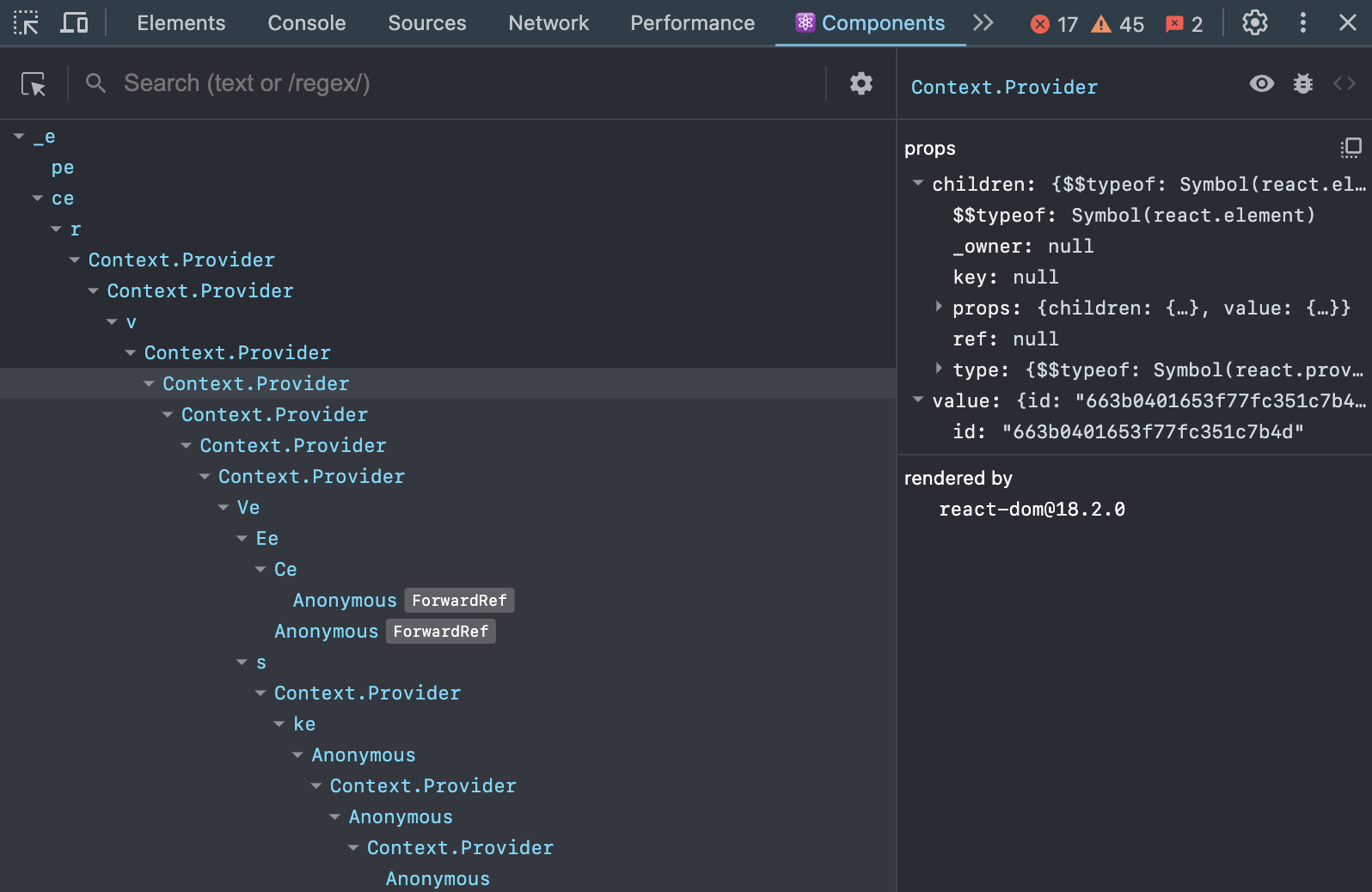Viewport: 1372px width, 892px height.
Task: Click the react-dom@18.2.0 rendered by entry
Action: click(1032, 509)
